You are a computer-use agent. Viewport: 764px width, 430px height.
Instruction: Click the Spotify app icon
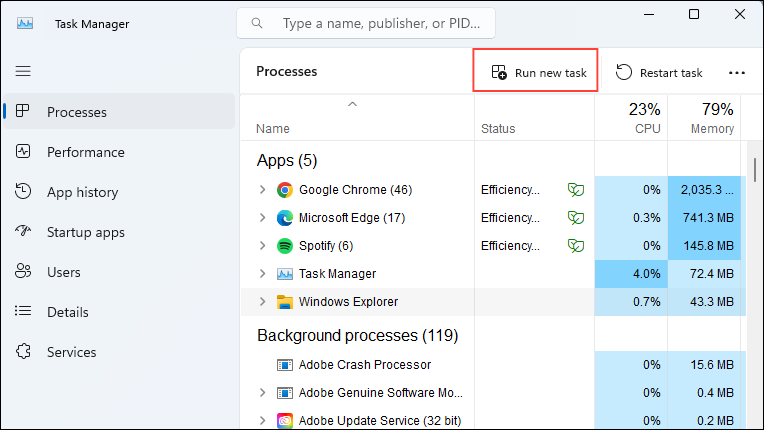pos(285,246)
